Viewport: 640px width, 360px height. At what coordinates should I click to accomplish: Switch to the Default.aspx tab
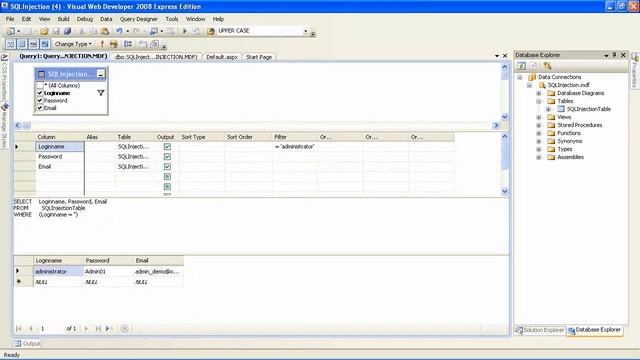pyautogui.click(x=222, y=57)
